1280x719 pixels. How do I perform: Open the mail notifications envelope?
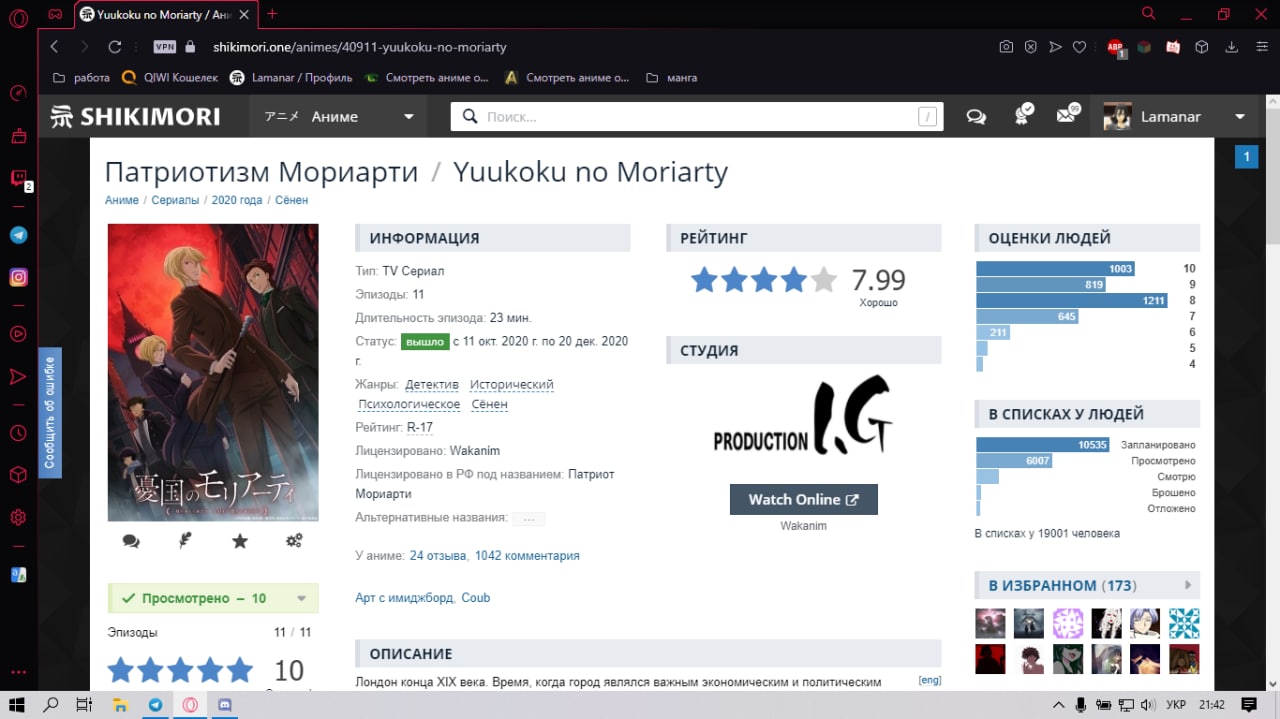click(1067, 115)
